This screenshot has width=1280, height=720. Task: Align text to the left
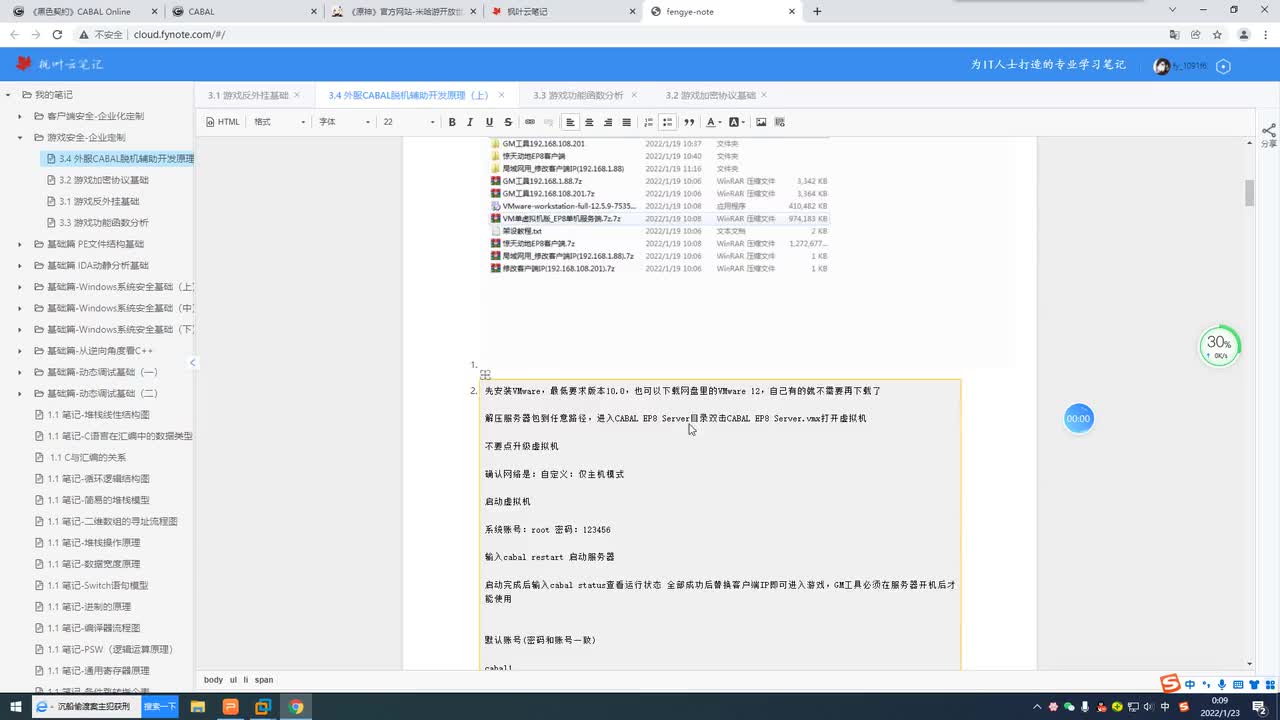pos(570,122)
